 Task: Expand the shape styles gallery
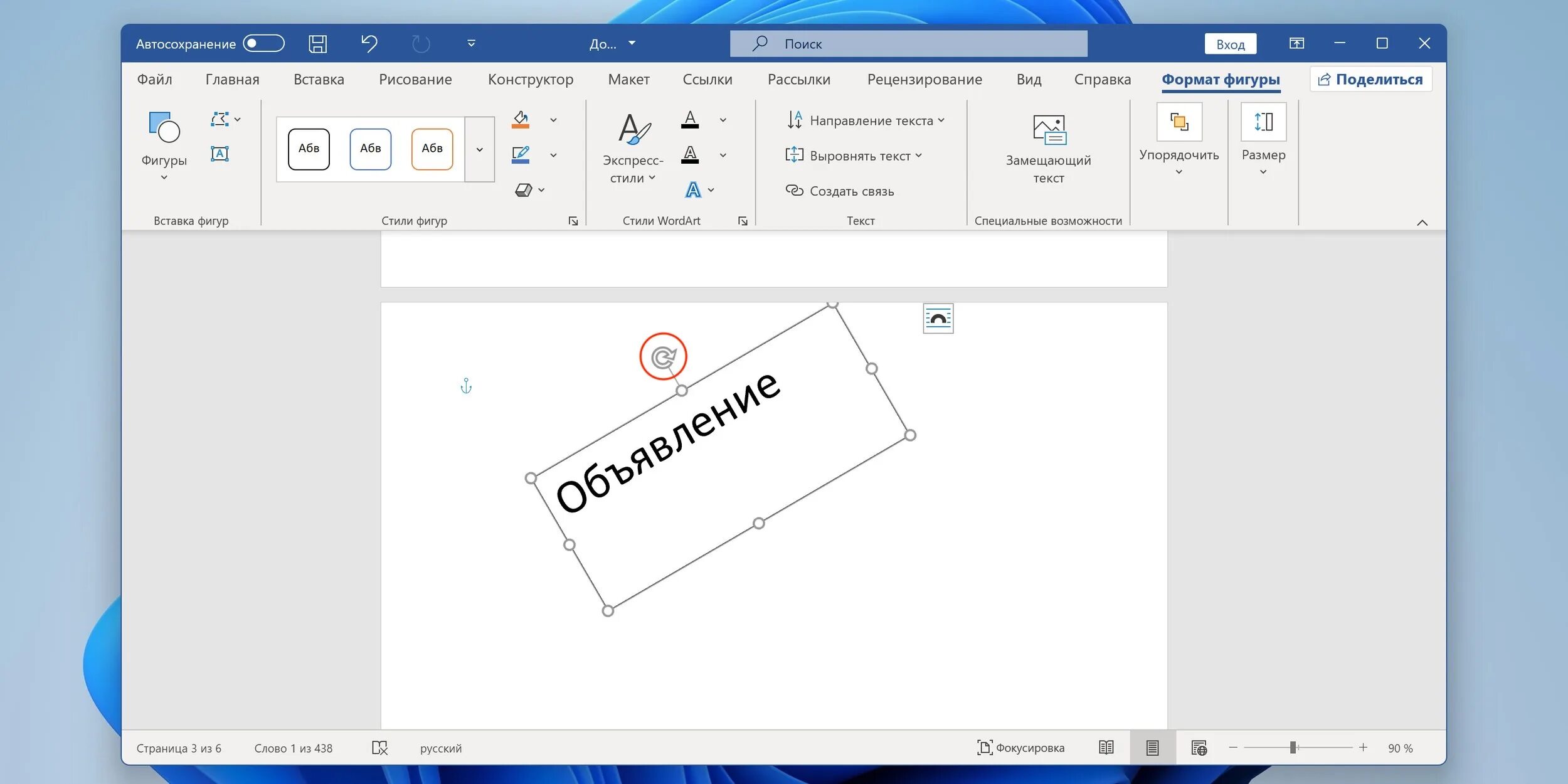click(480, 149)
